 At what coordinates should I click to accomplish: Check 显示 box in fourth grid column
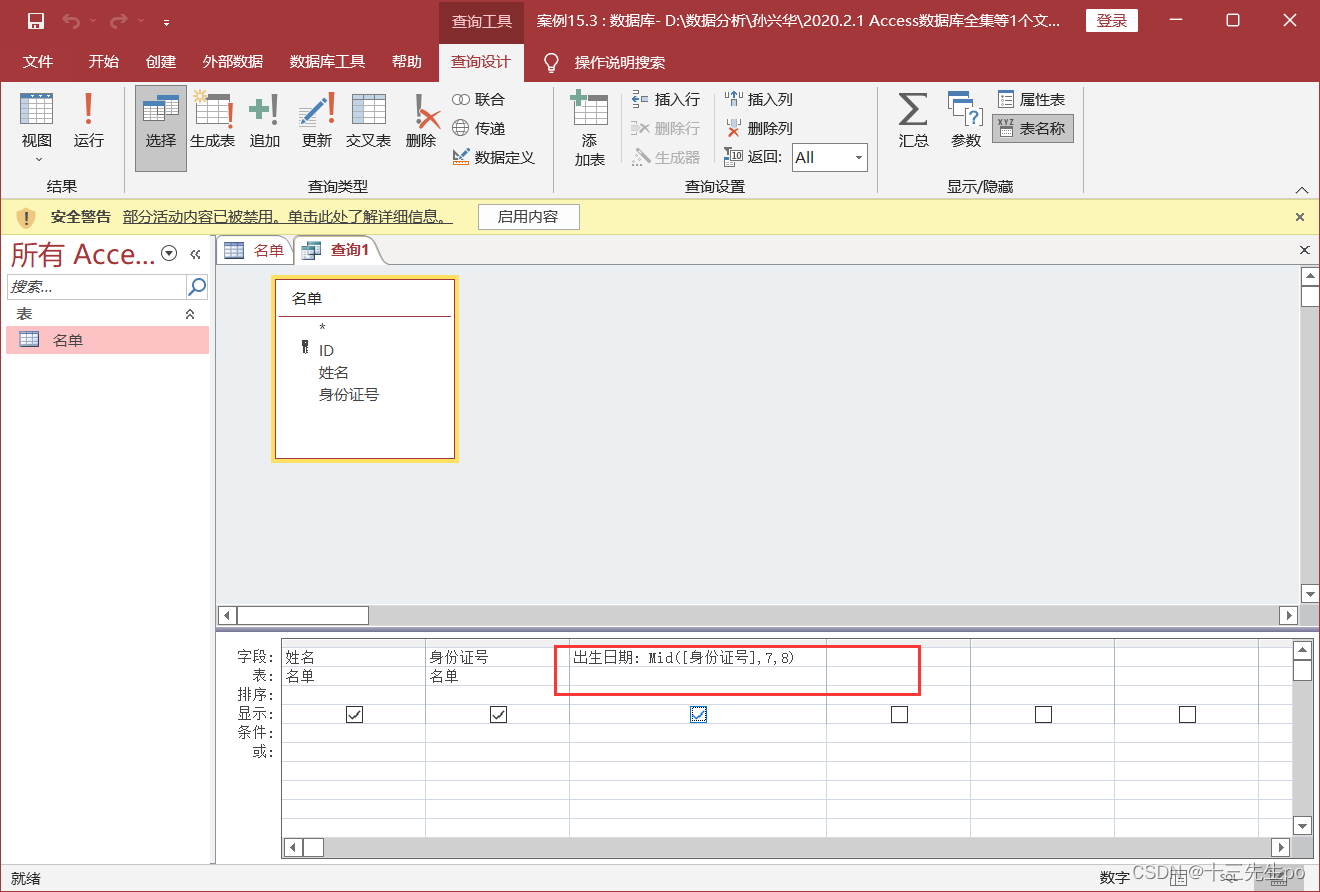tap(899, 714)
